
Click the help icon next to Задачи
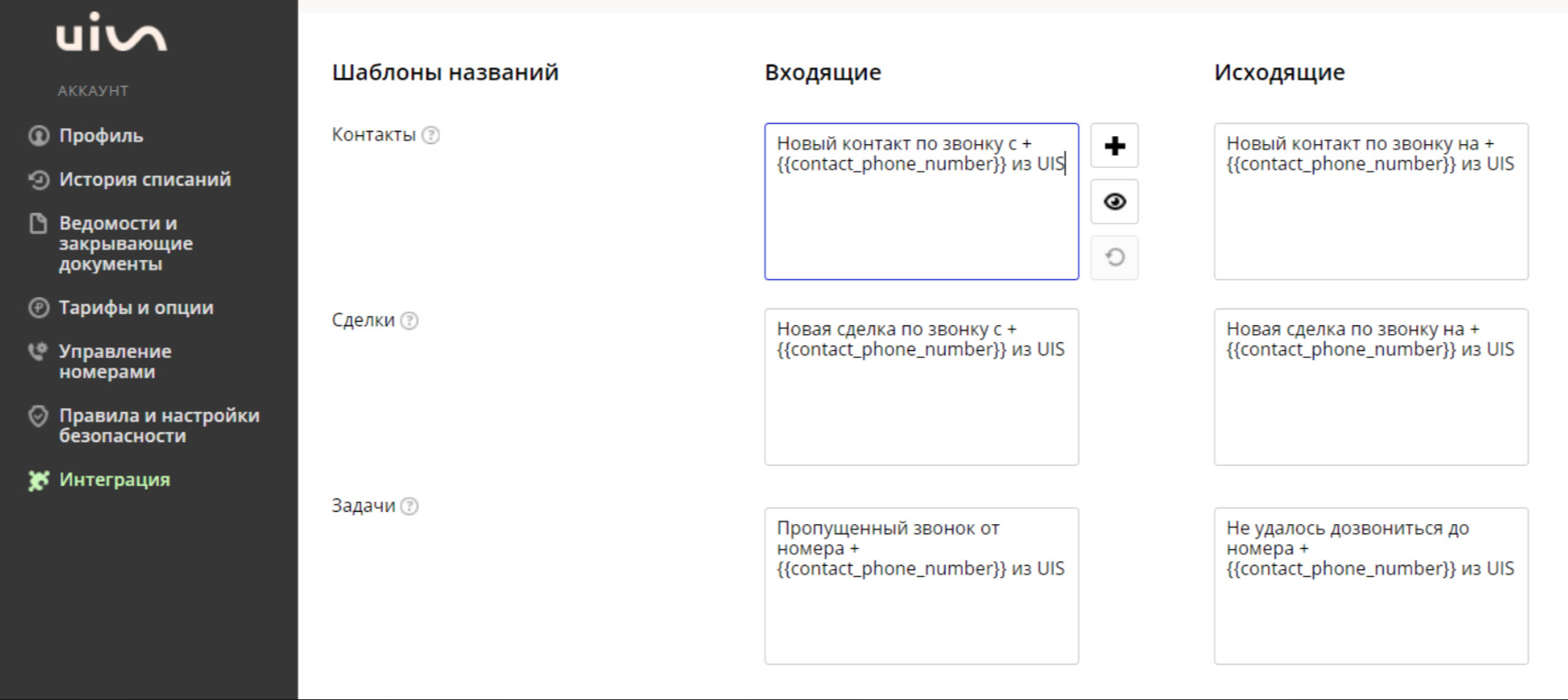click(409, 506)
